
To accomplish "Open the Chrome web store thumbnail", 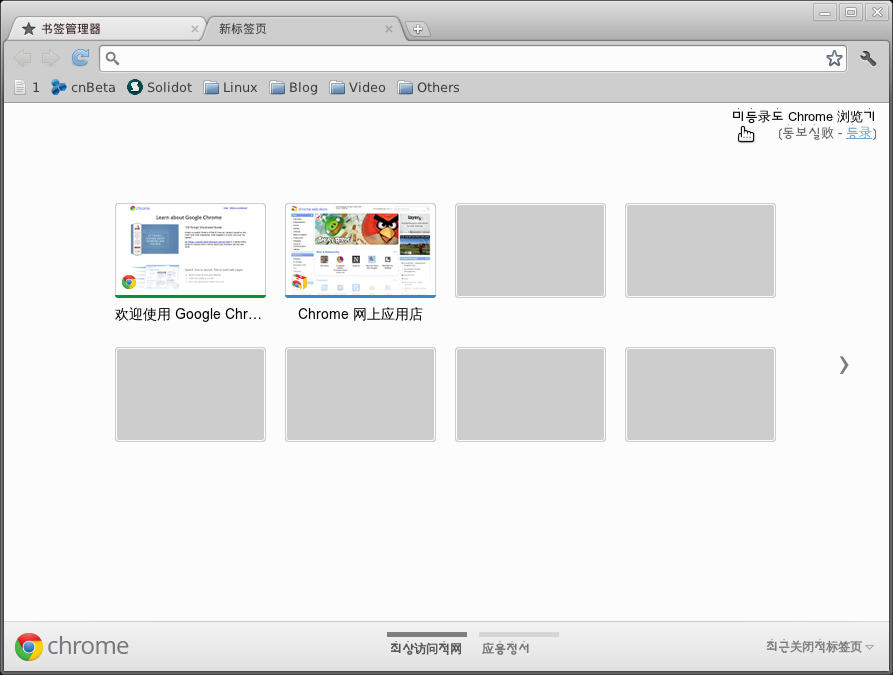I will (361, 250).
